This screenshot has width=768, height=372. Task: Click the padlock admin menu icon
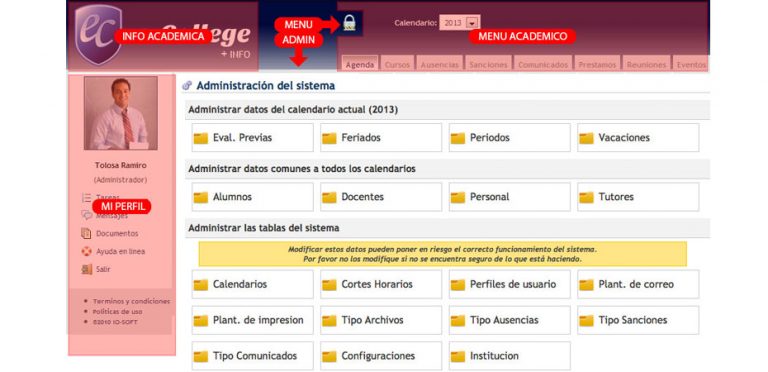click(x=348, y=23)
